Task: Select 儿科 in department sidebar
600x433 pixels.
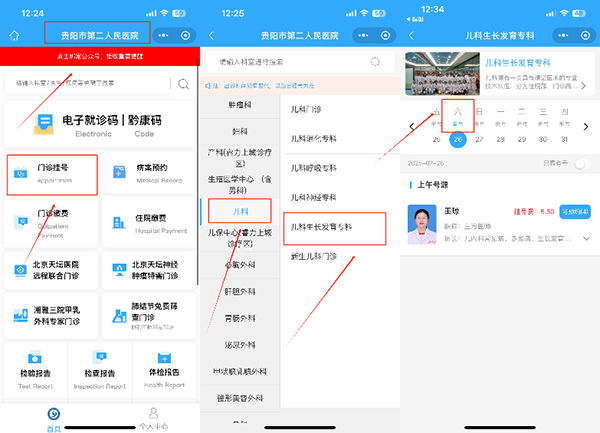Action: tap(240, 211)
